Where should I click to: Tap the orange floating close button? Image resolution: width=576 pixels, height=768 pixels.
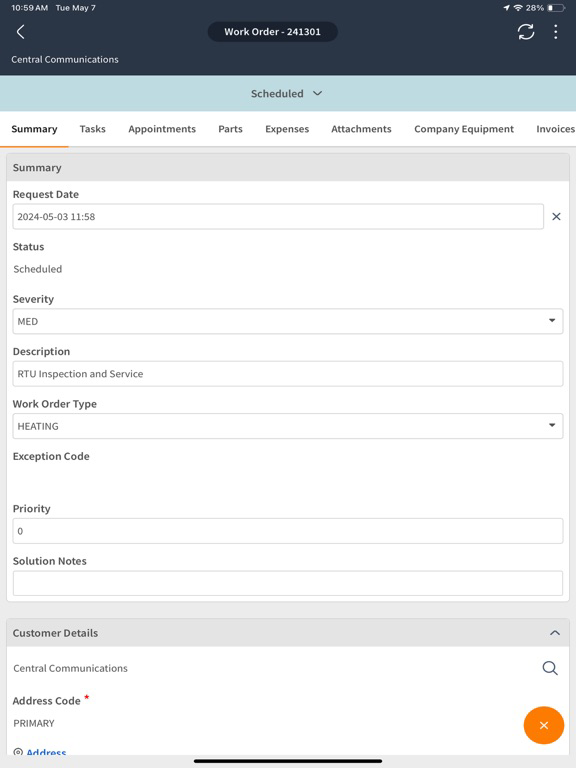coord(544,725)
